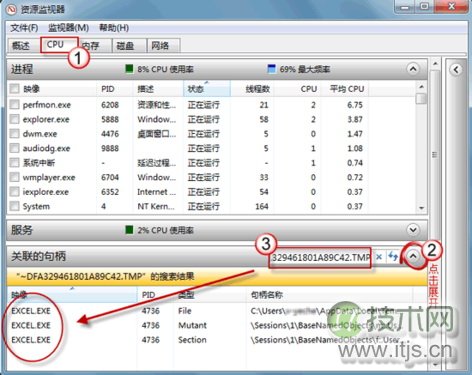The height and width of the screenshot is (375, 472).
Task: Check the iexplore.exe process checkbox
Action: (14, 192)
